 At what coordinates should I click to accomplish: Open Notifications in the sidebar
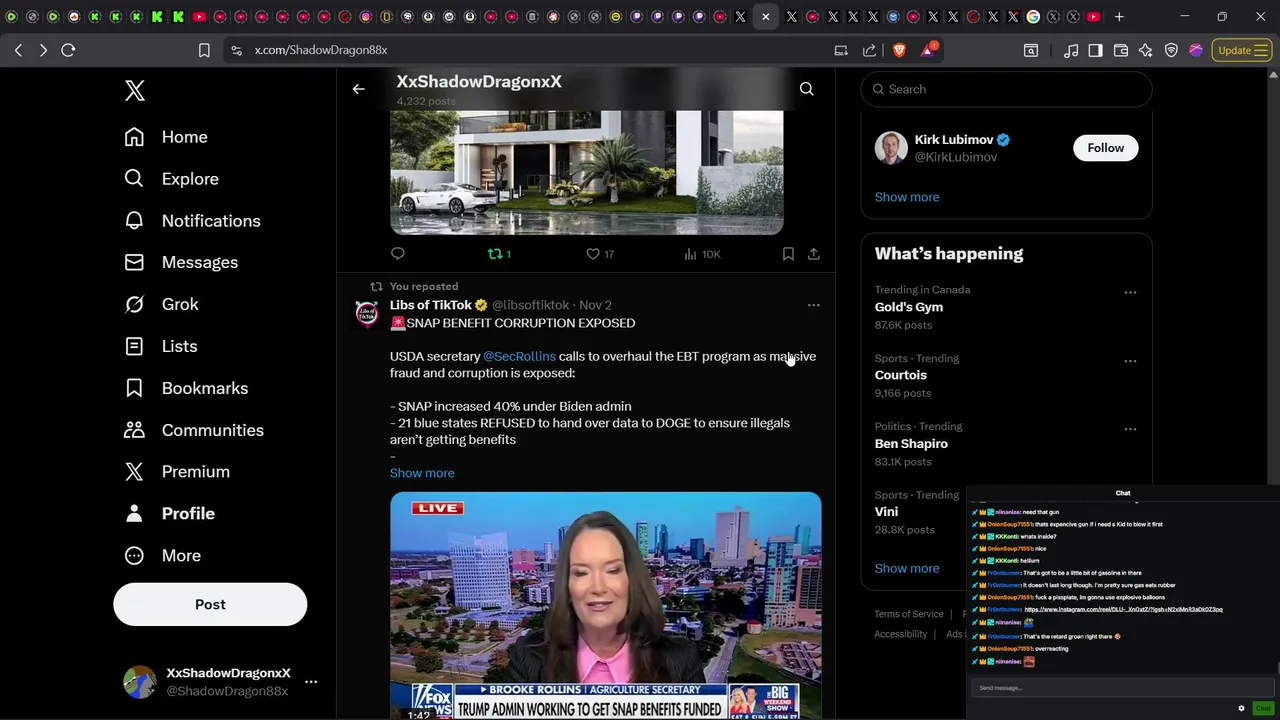(192, 221)
